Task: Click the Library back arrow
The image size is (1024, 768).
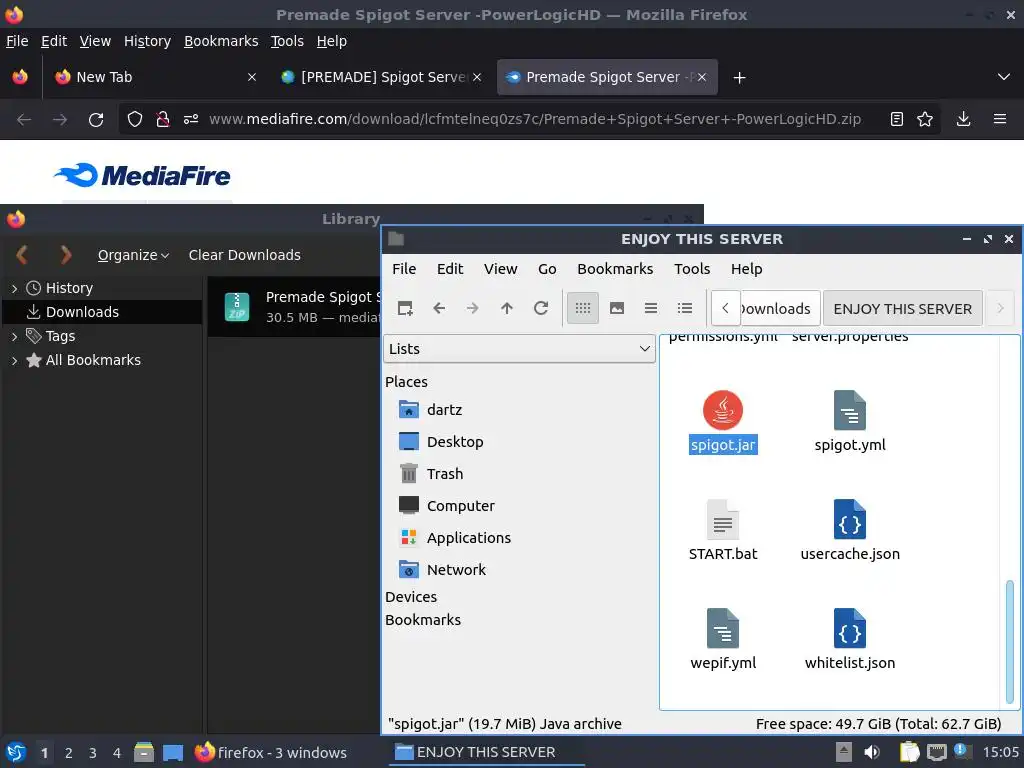Action: pos(22,255)
